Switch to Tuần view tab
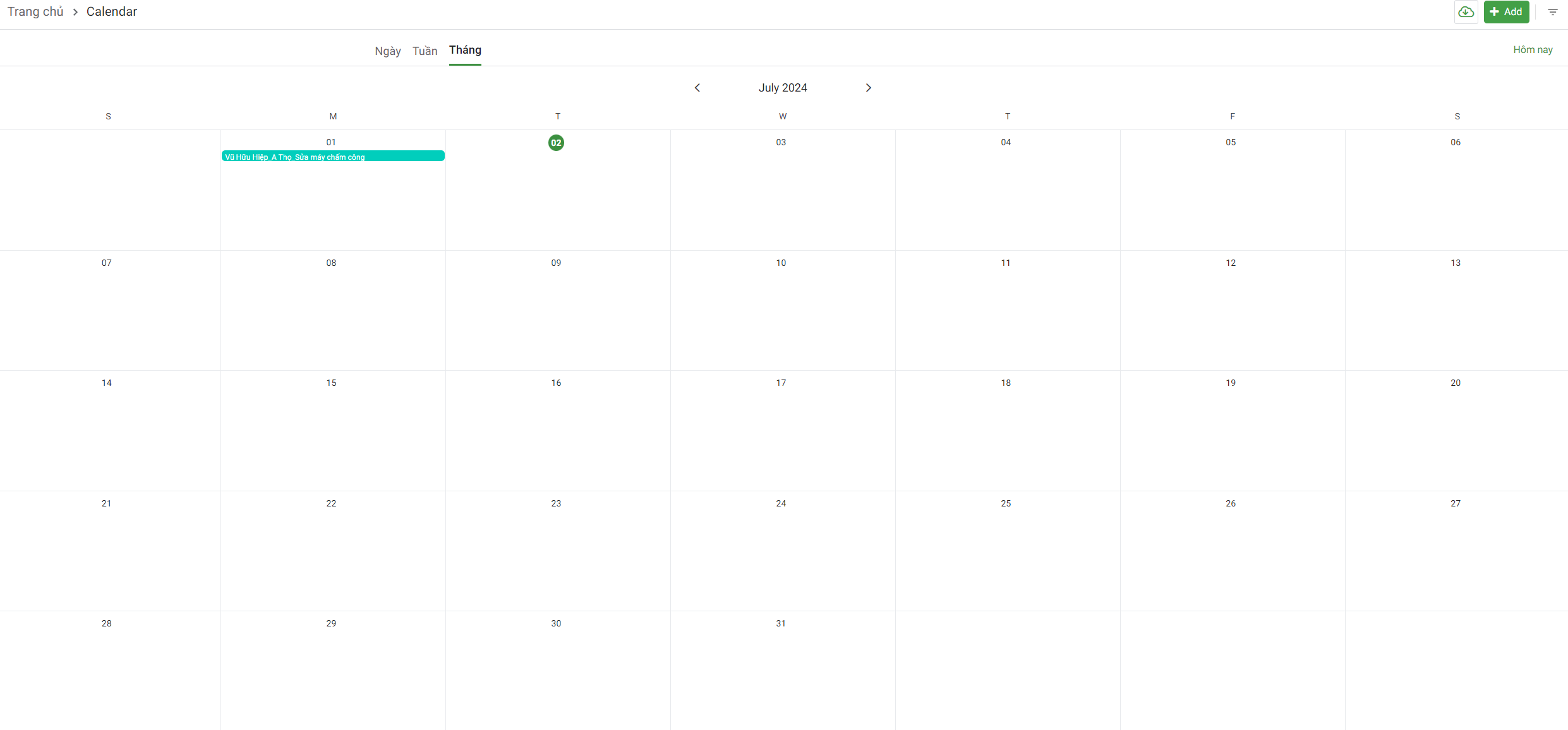1568x730 pixels. [425, 51]
